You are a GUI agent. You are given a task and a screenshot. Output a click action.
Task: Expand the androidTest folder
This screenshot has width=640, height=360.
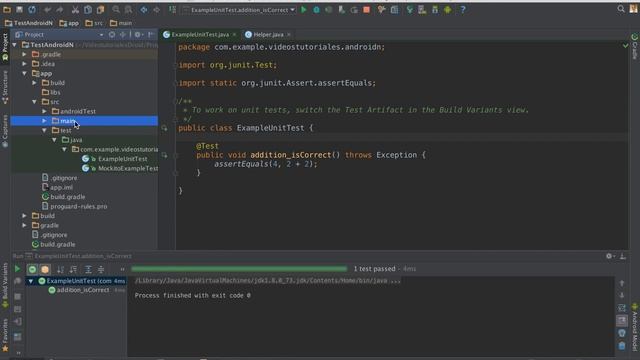pos(44,111)
